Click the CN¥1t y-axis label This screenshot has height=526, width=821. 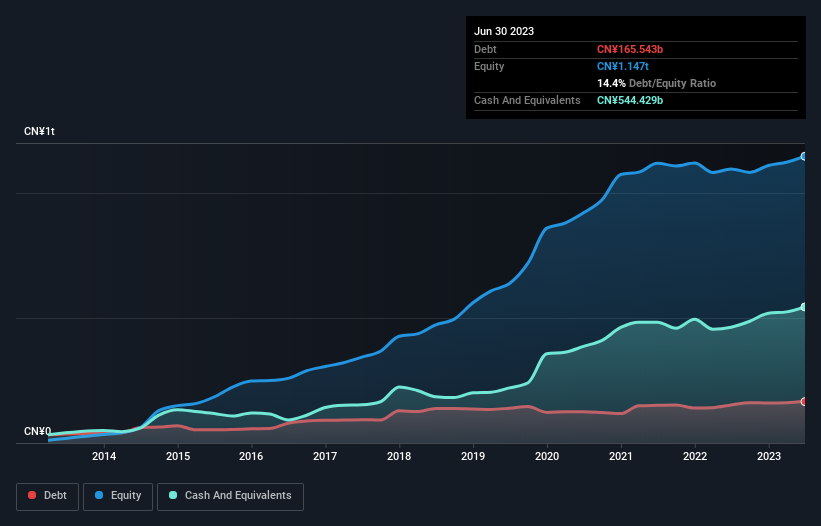(x=39, y=131)
